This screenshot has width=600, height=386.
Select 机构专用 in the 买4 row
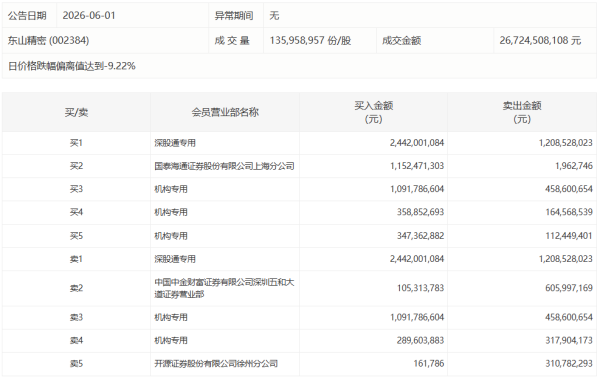pos(171,212)
